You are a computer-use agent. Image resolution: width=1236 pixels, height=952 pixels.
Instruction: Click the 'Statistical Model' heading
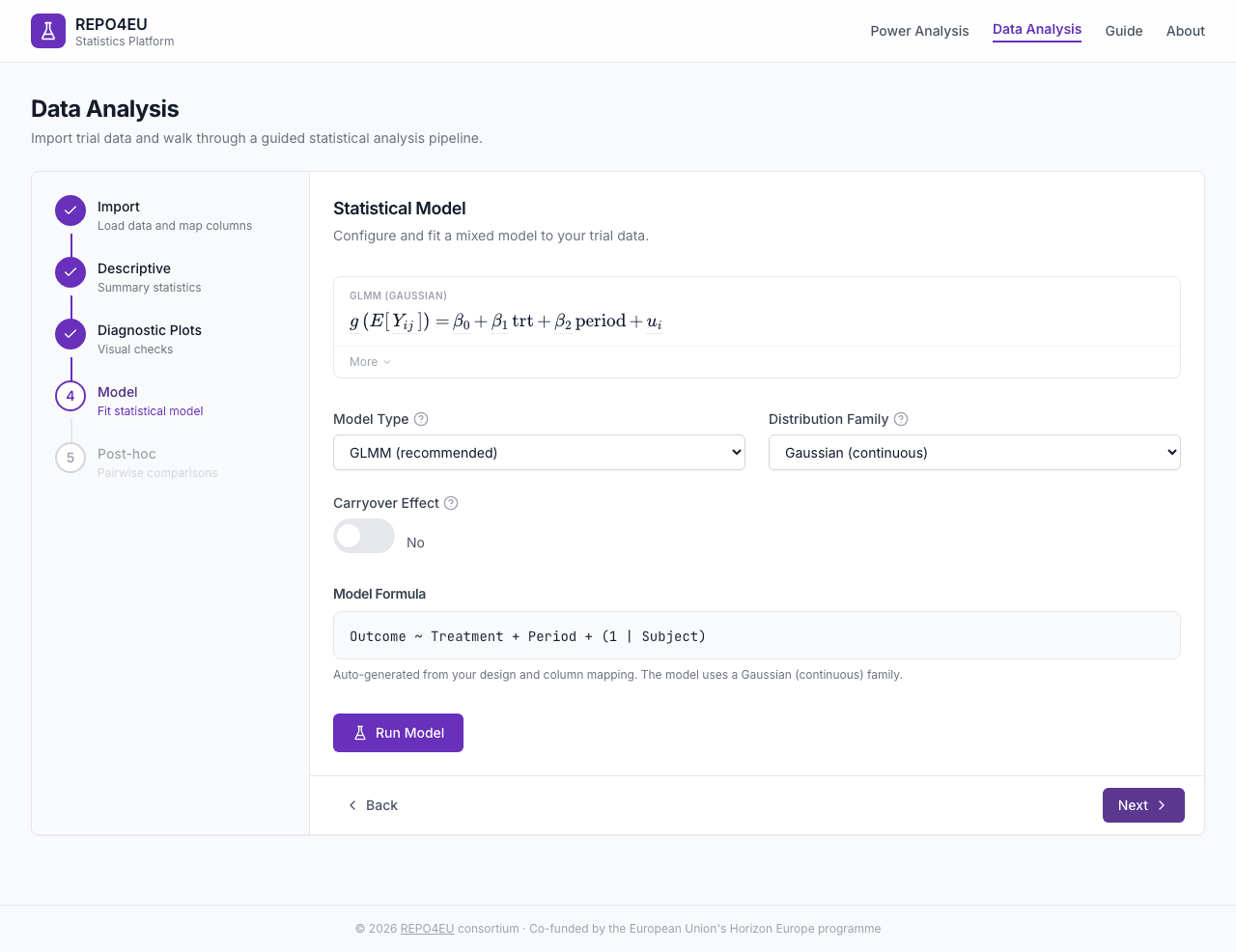[400, 209]
